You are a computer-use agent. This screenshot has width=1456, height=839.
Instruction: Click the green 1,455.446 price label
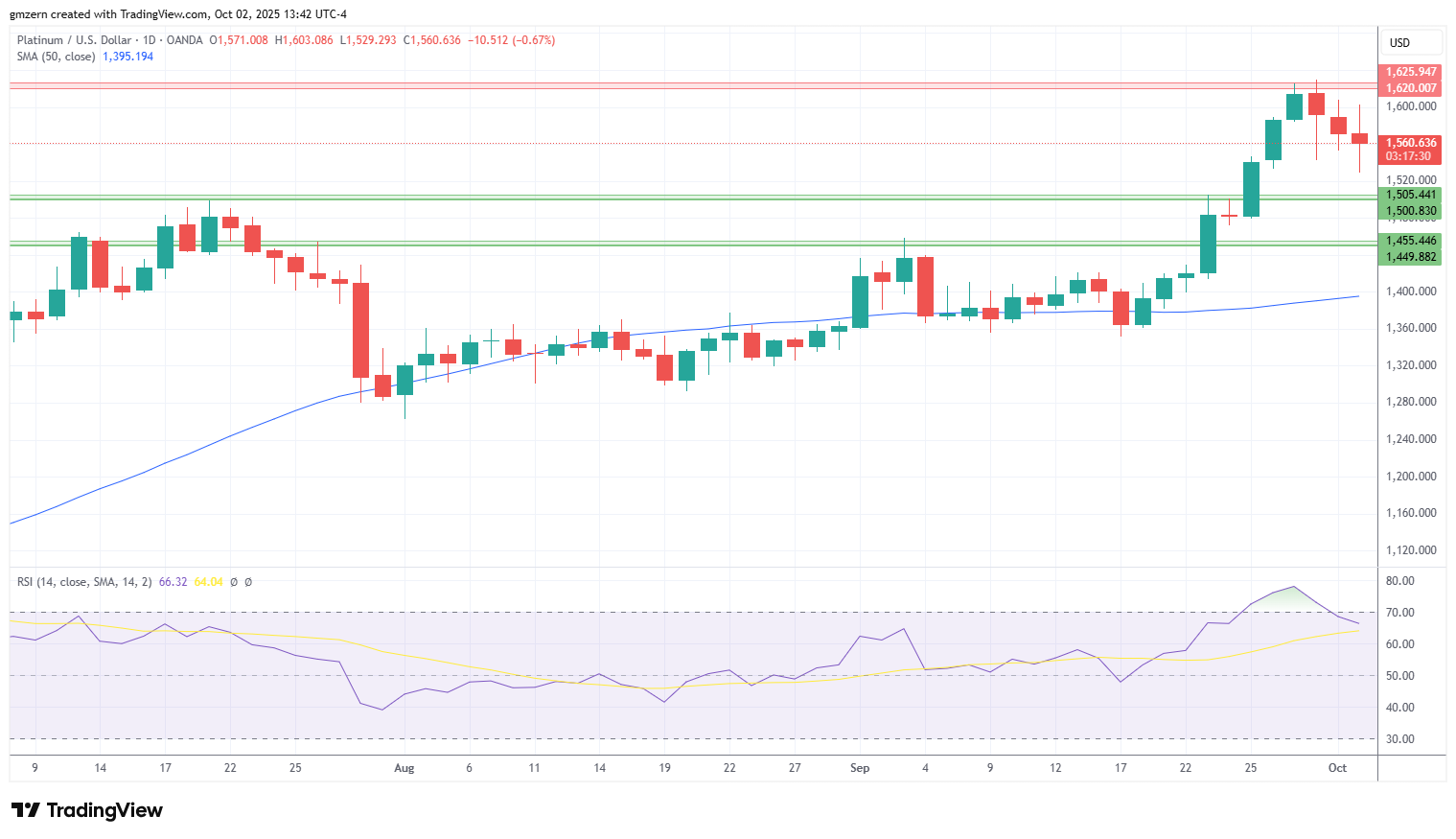[x=1411, y=241]
